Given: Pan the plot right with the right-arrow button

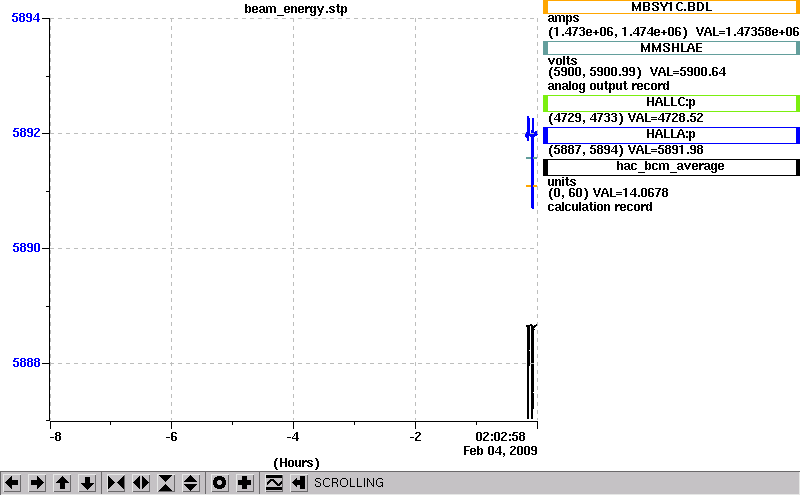Looking at the screenshot, I should click(37, 483).
